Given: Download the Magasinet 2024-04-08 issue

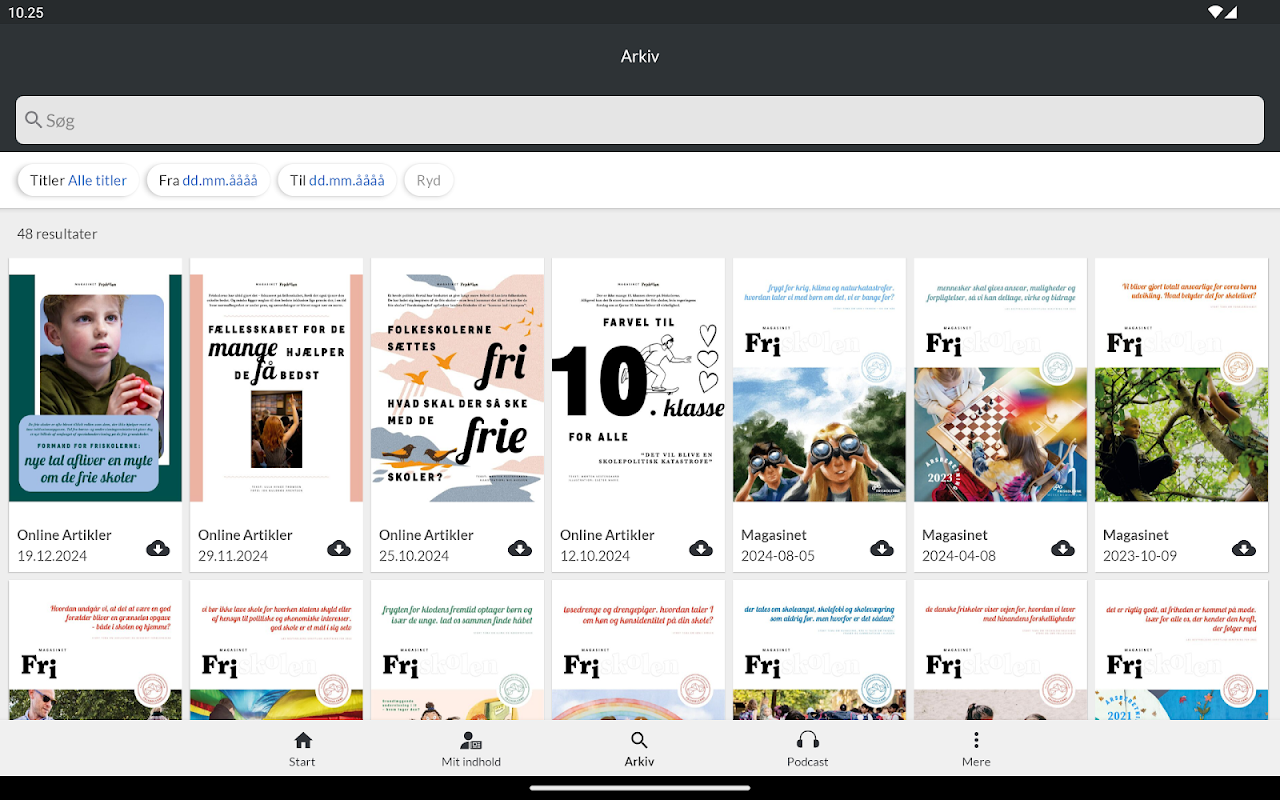Looking at the screenshot, I should 1063,548.
